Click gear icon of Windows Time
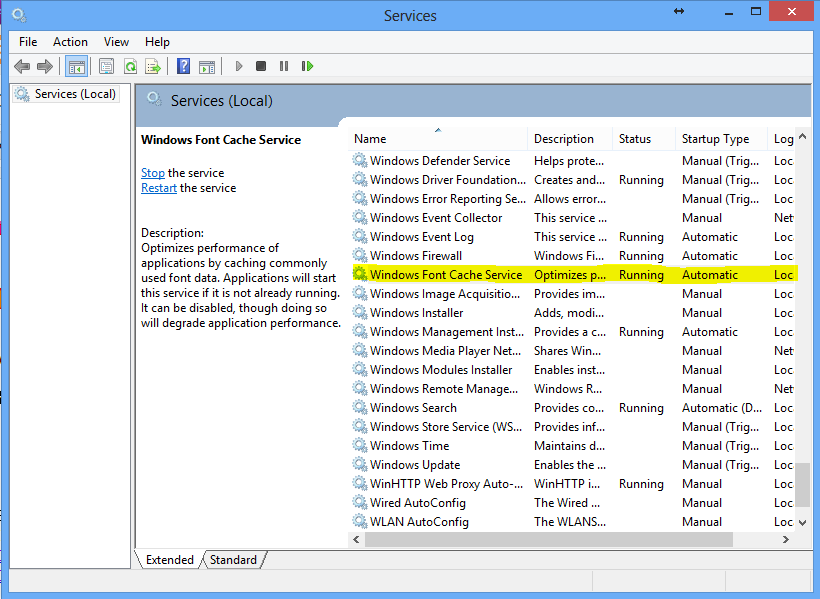820x599 pixels. 359,445
